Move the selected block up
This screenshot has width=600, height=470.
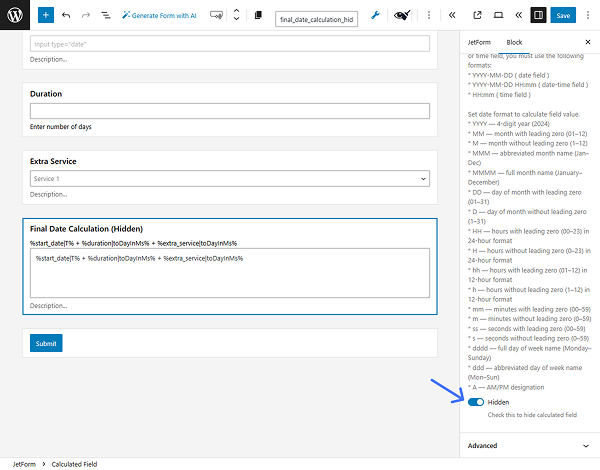[236, 11]
